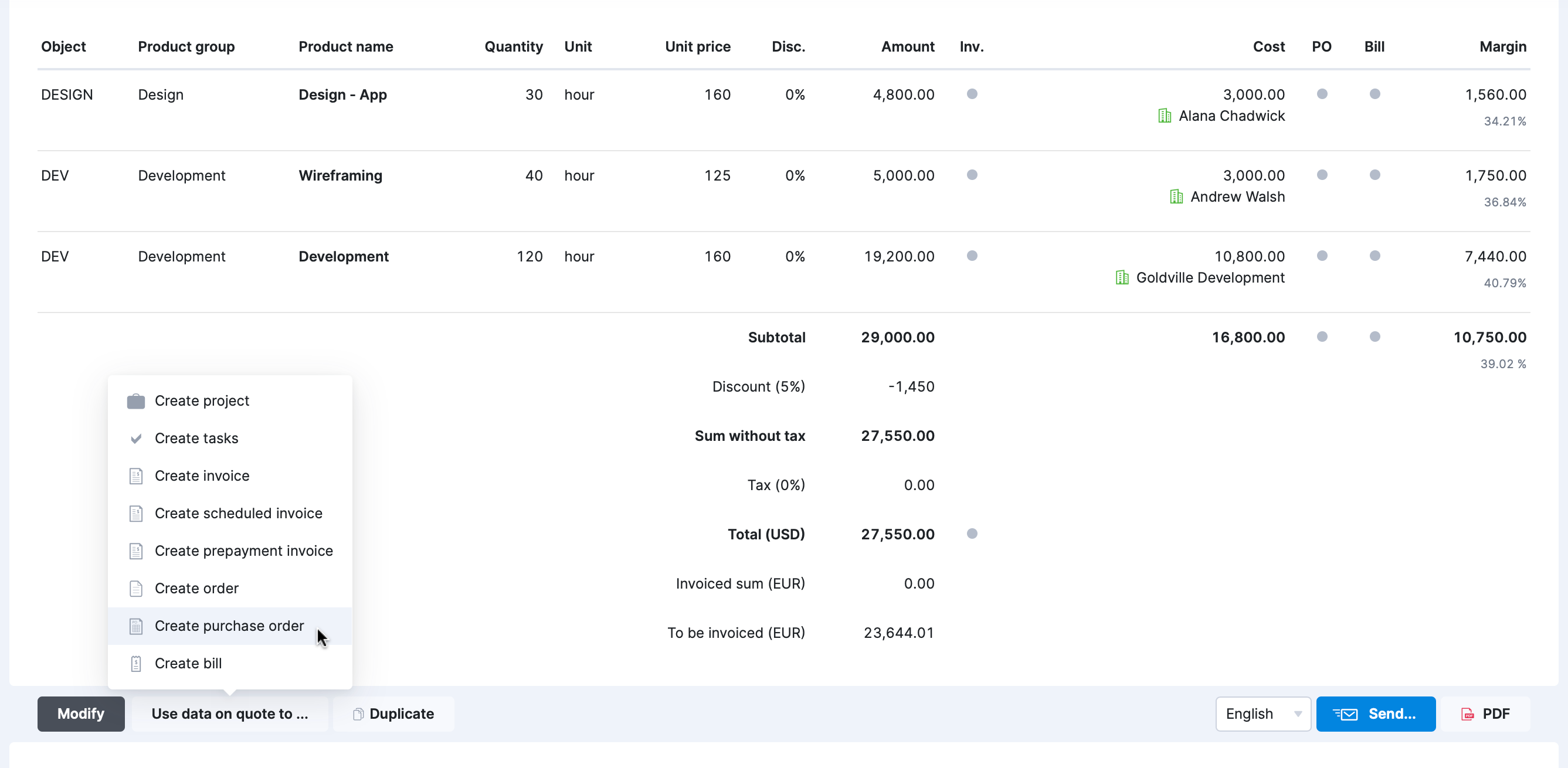The image size is (1568, 768).
Task: Click the document icon beside Create prepayment invoice
Action: tap(135, 550)
